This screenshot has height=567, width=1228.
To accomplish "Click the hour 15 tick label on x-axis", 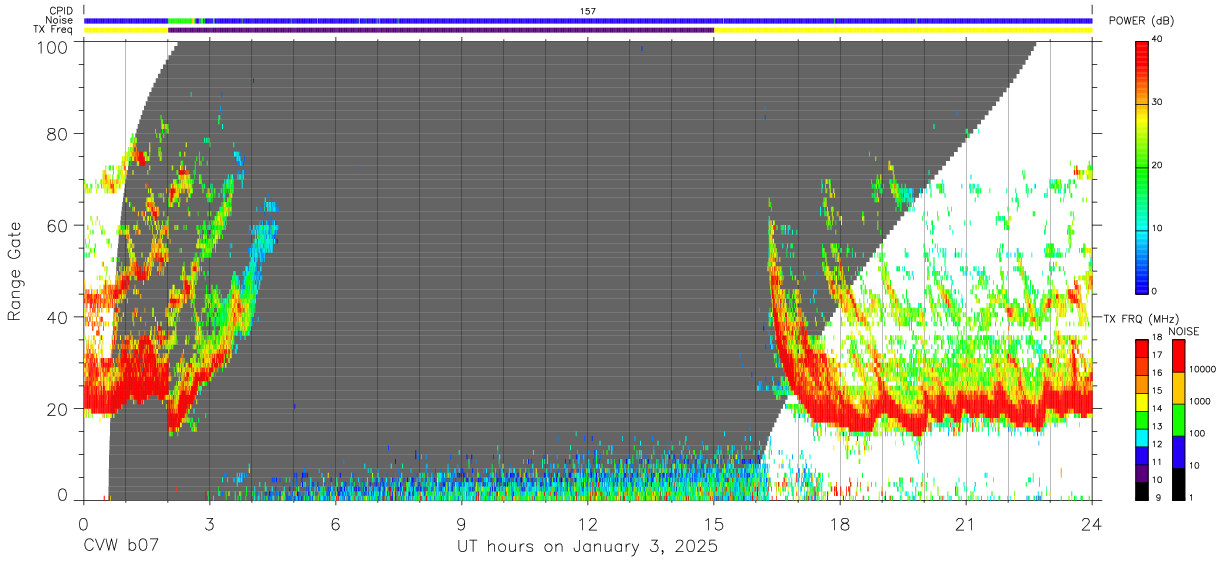I will pos(714,523).
